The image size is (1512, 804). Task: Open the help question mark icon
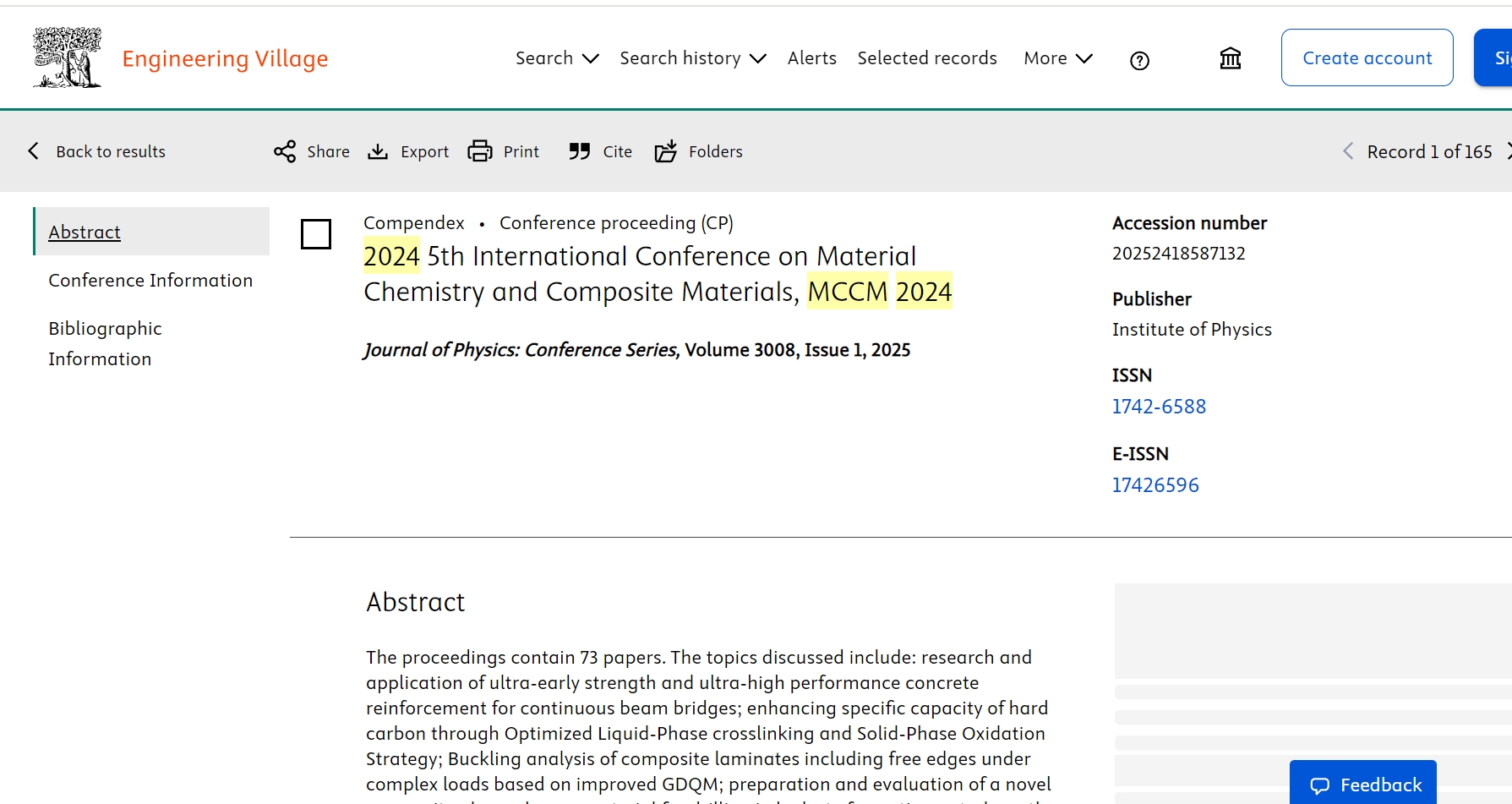pos(1139,60)
